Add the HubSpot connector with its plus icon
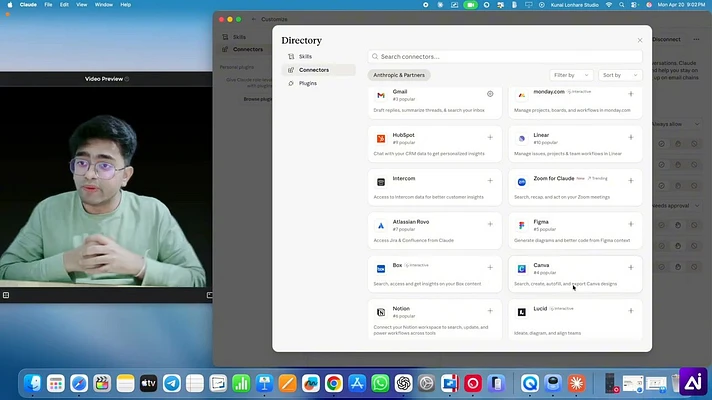The image size is (712, 400). tap(490, 137)
